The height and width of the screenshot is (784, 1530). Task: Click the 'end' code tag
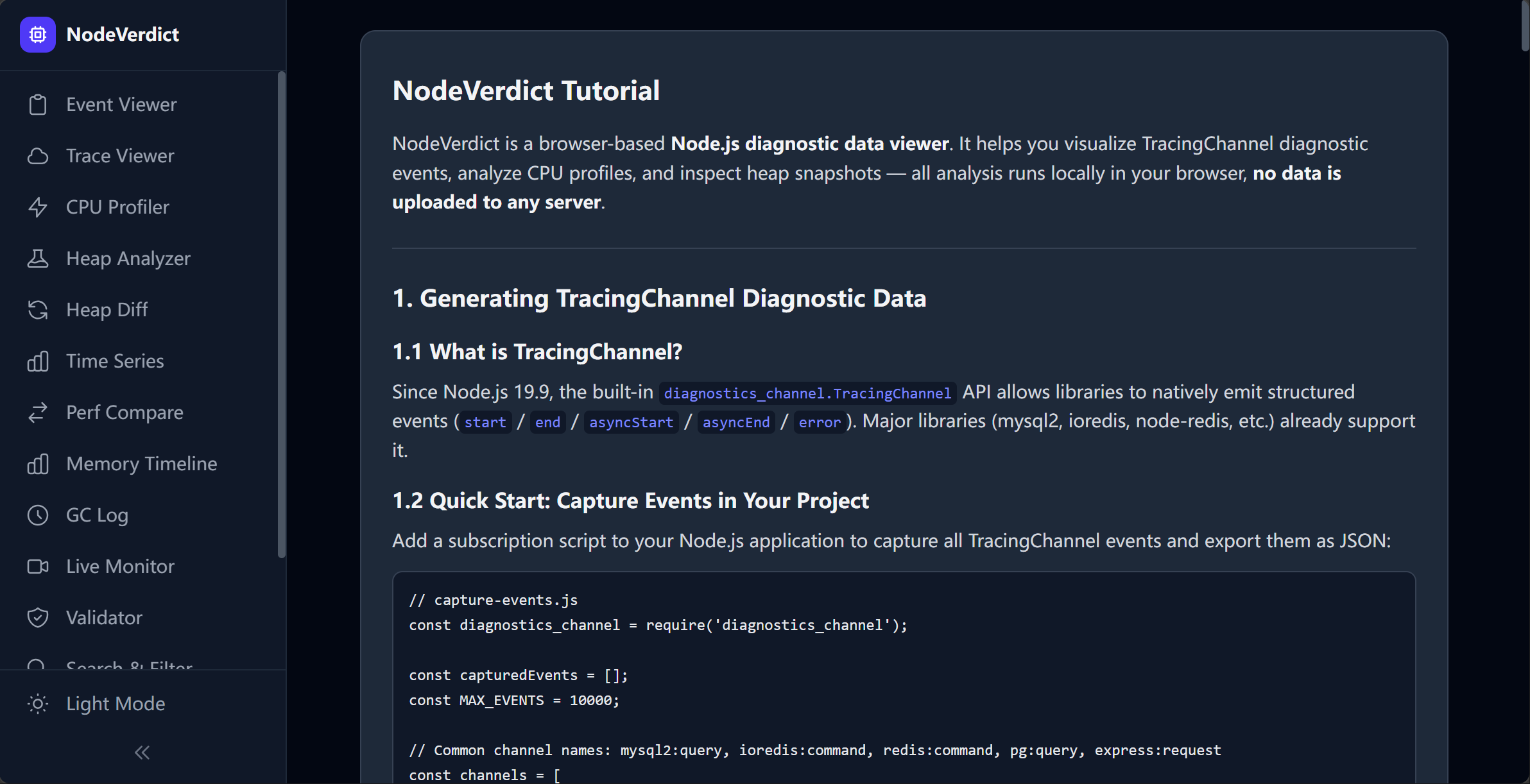click(x=547, y=422)
